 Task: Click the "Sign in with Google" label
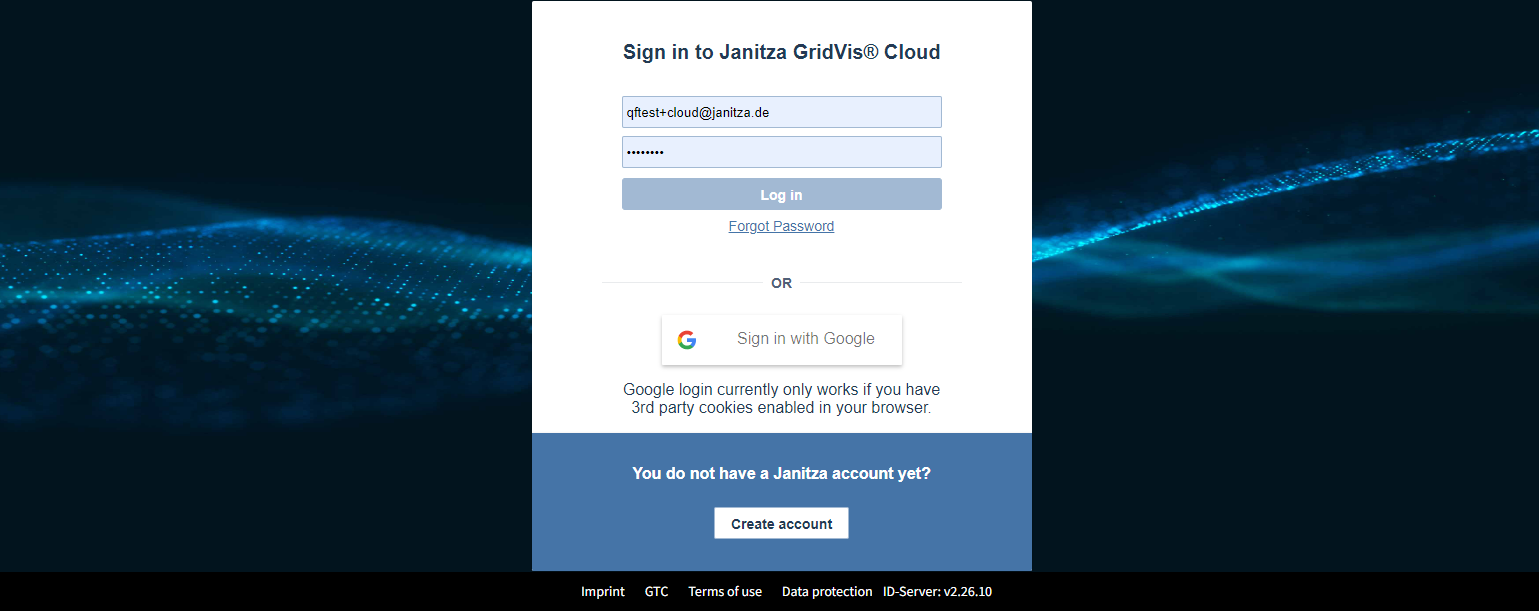pyautogui.click(x=805, y=339)
